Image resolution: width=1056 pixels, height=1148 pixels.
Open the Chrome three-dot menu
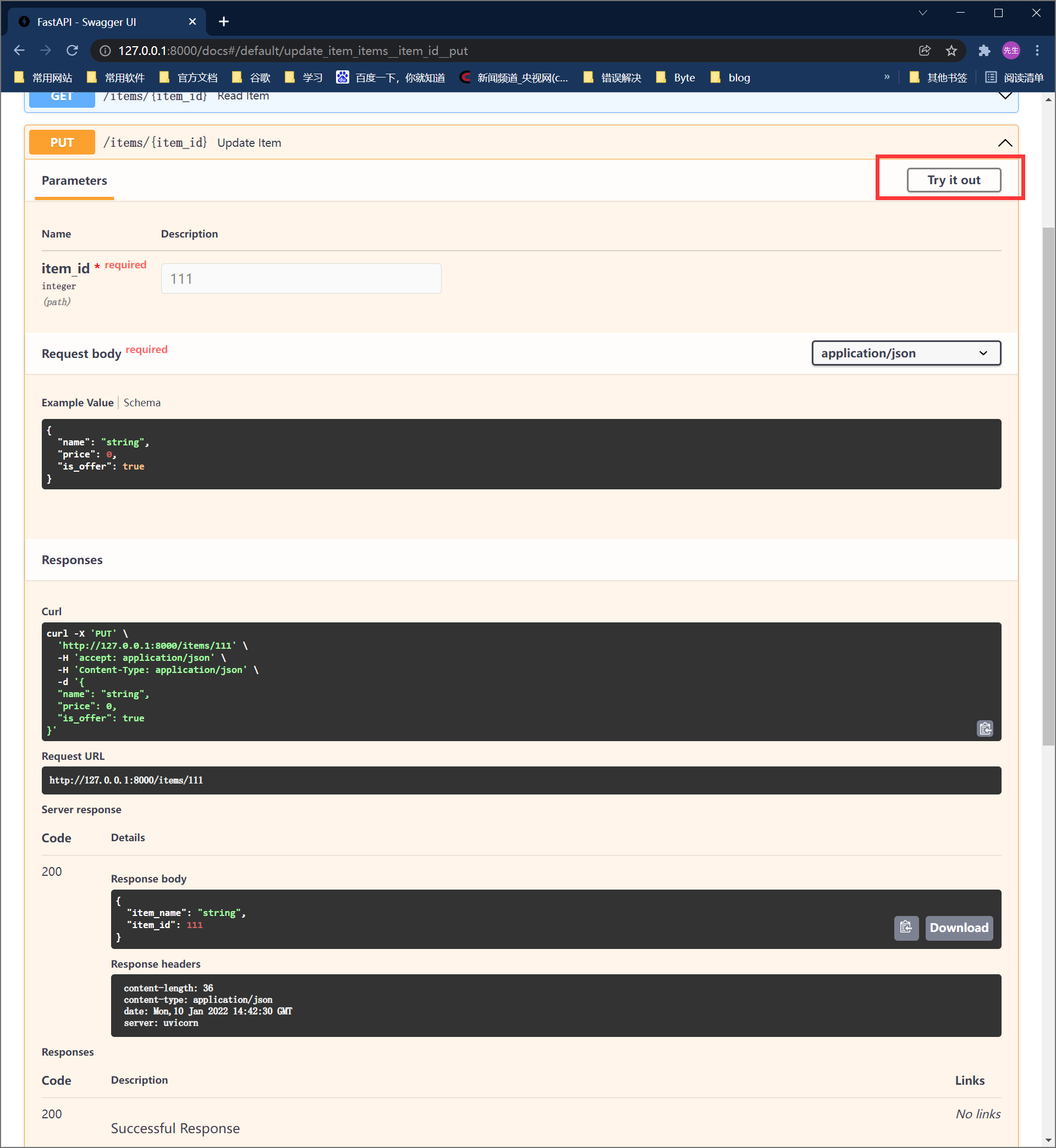tap(1037, 51)
